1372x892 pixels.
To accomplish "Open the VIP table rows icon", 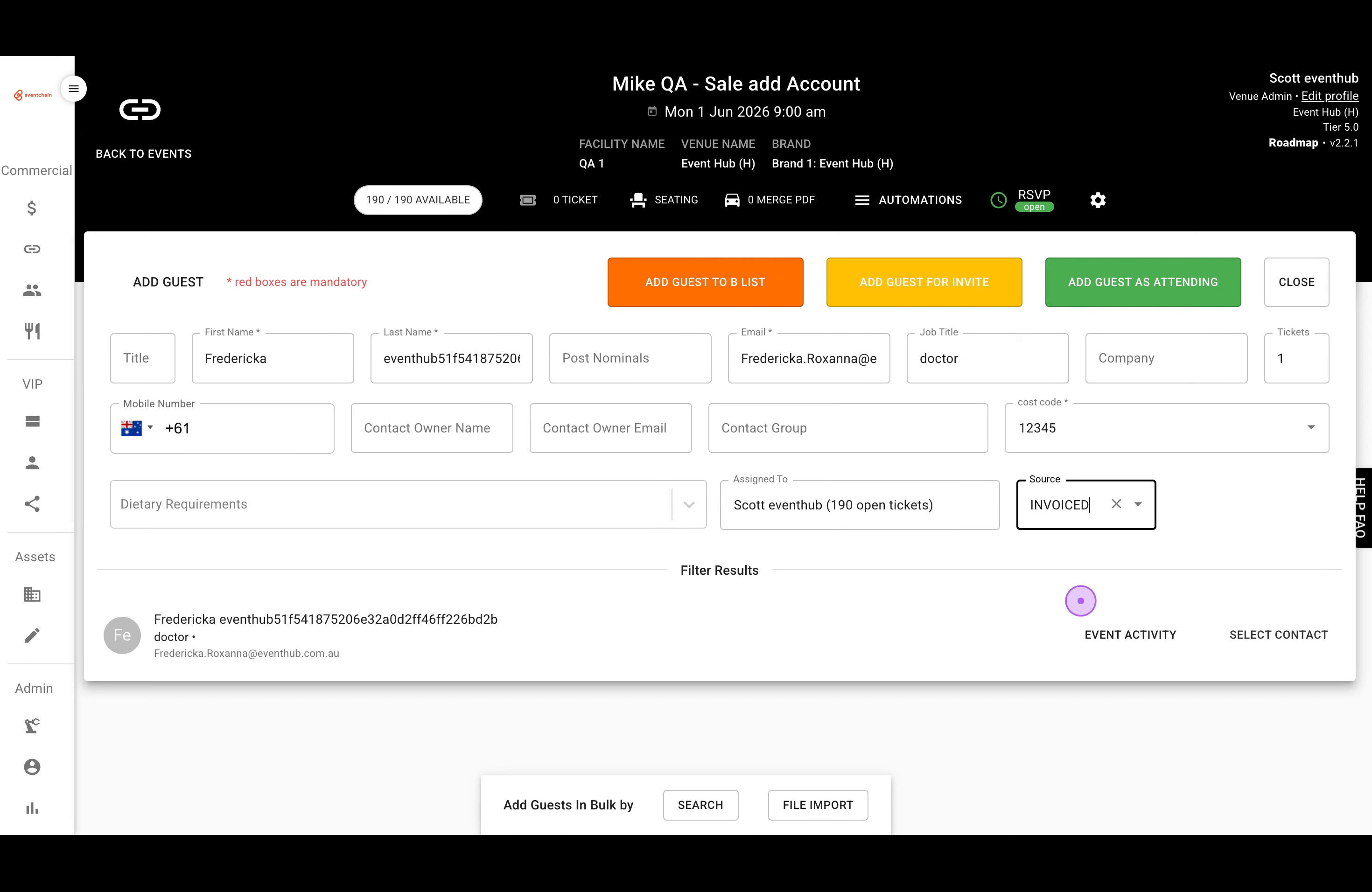I will click(x=32, y=422).
